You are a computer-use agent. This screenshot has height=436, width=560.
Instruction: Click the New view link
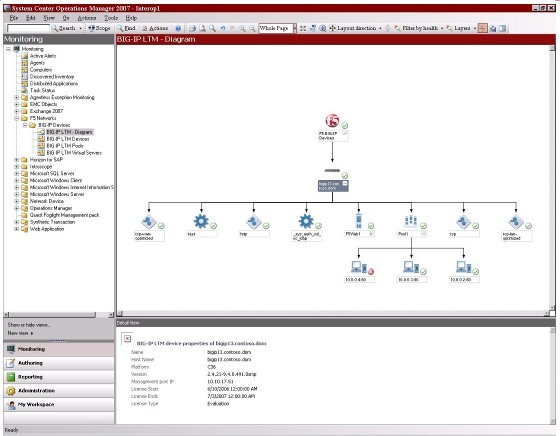tap(20, 333)
